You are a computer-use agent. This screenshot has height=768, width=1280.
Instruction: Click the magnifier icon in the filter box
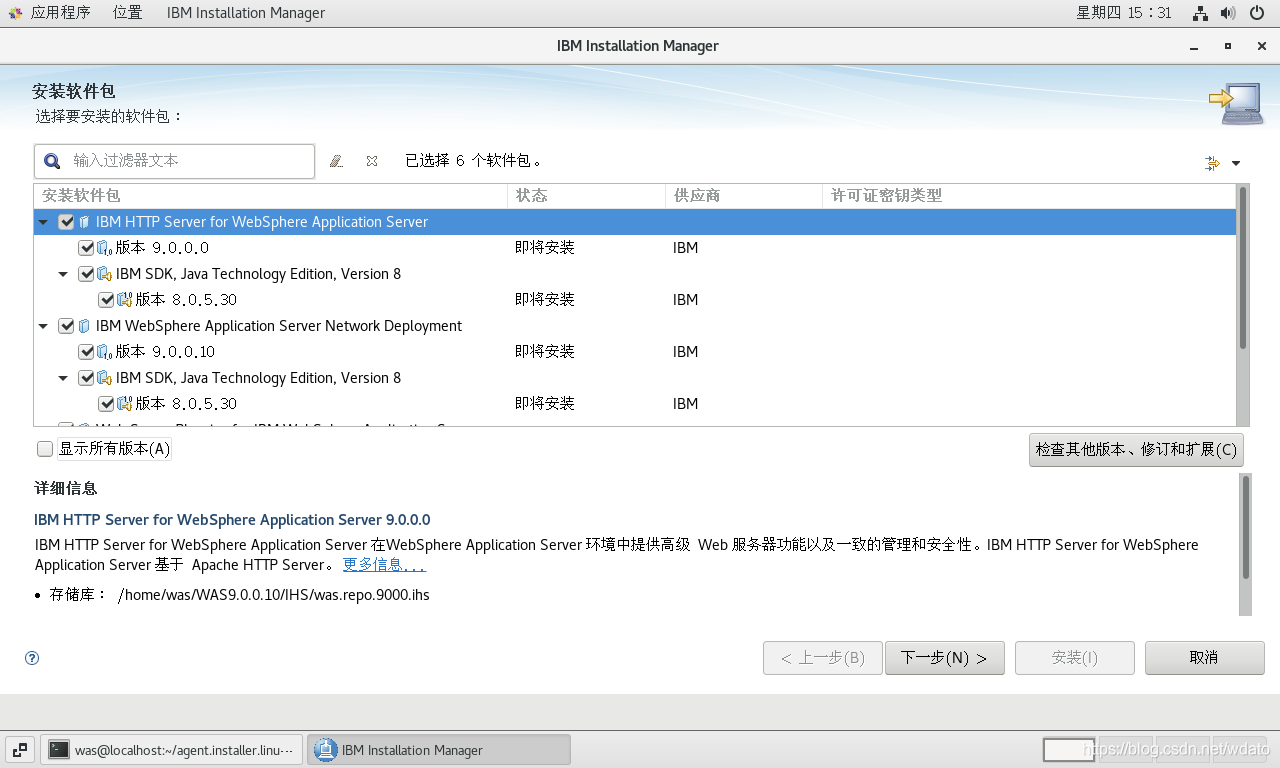(52, 161)
